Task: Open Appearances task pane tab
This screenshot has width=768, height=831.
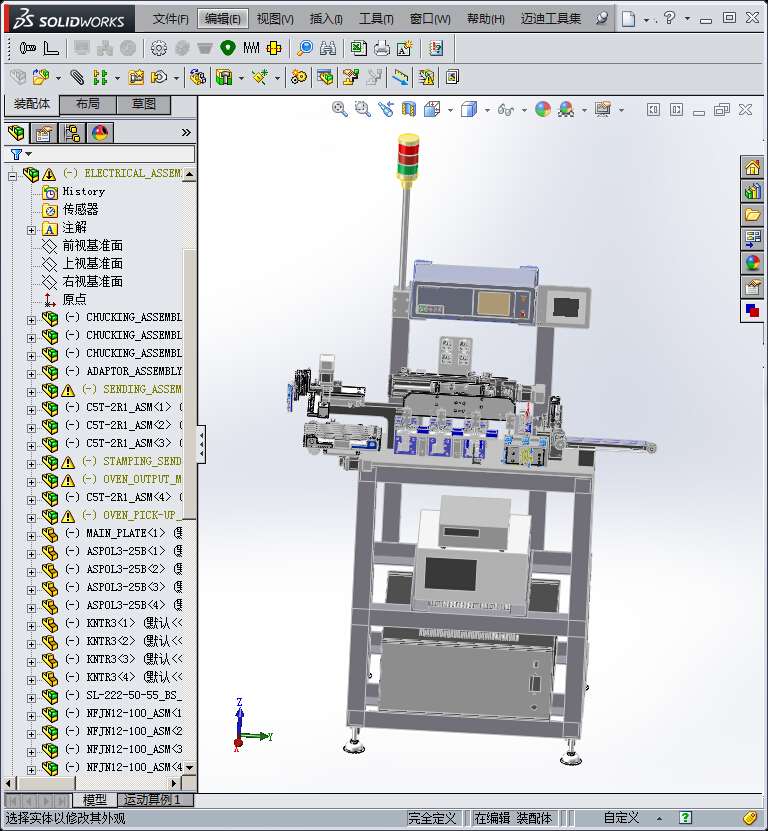Action: click(753, 262)
